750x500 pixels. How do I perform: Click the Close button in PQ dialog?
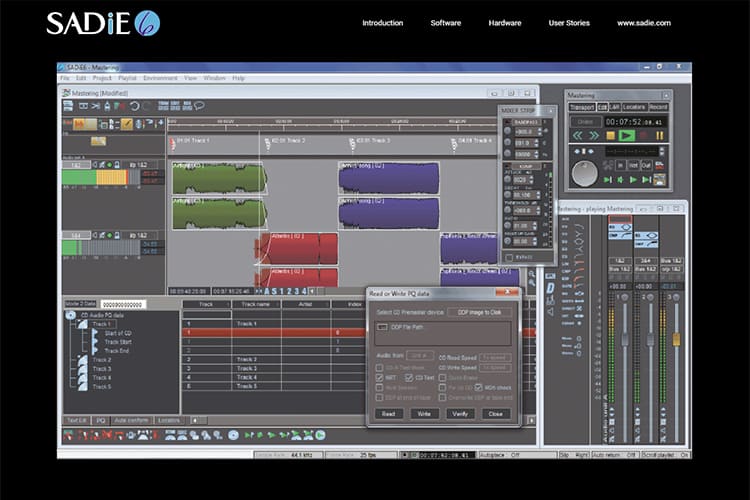496,414
